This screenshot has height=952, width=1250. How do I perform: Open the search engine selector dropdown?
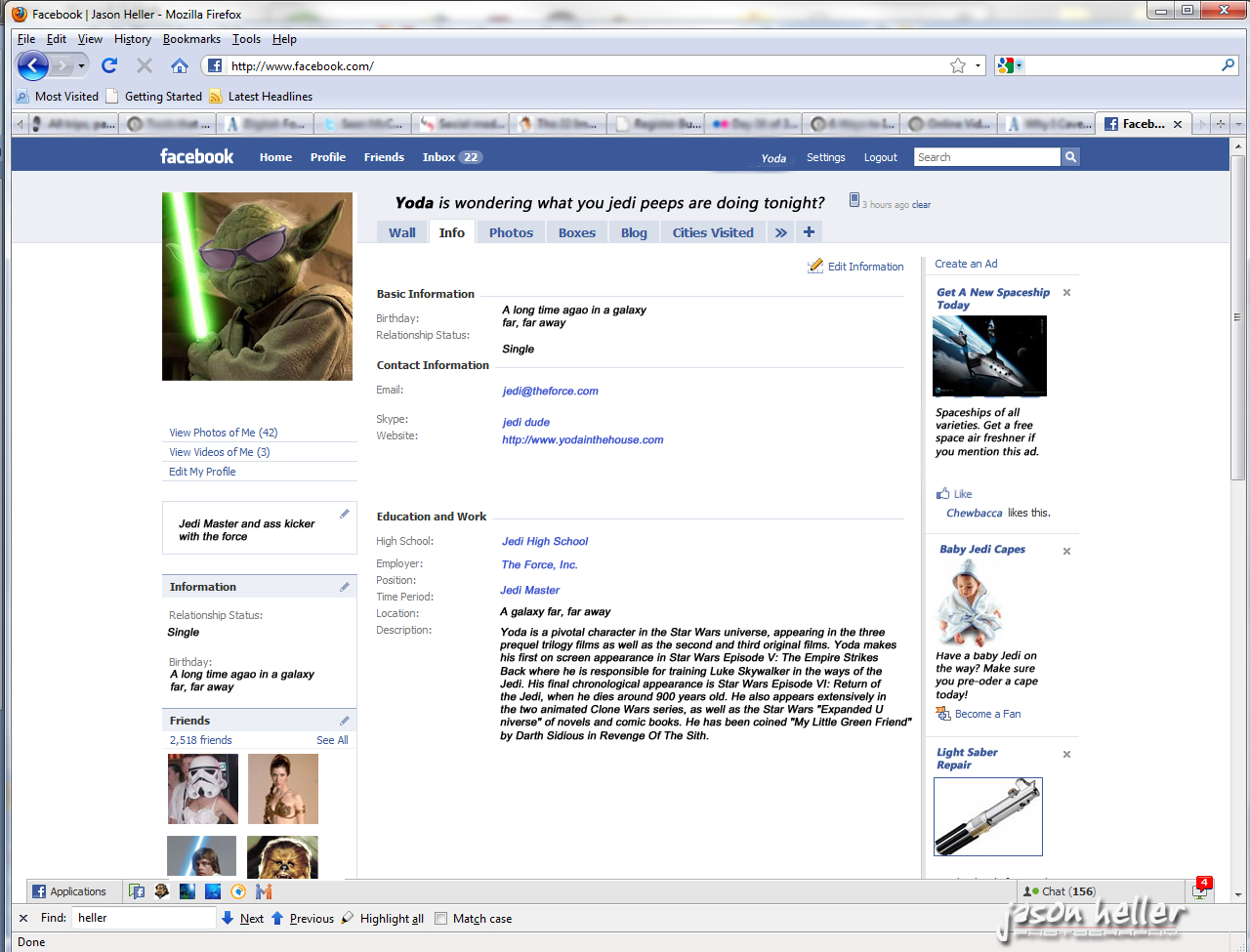(x=1011, y=65)
